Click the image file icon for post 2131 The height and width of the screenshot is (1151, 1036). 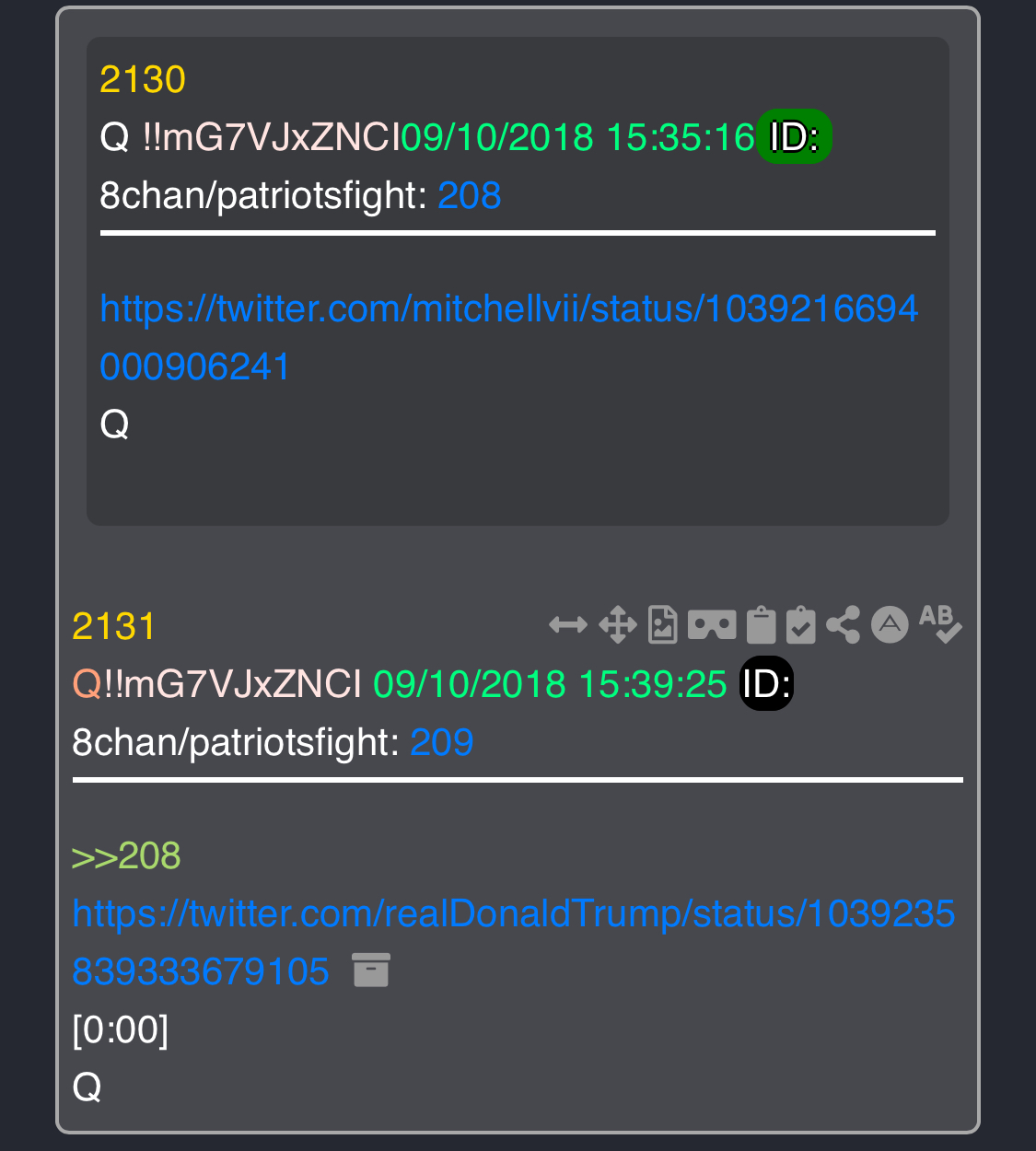(663, 625)
